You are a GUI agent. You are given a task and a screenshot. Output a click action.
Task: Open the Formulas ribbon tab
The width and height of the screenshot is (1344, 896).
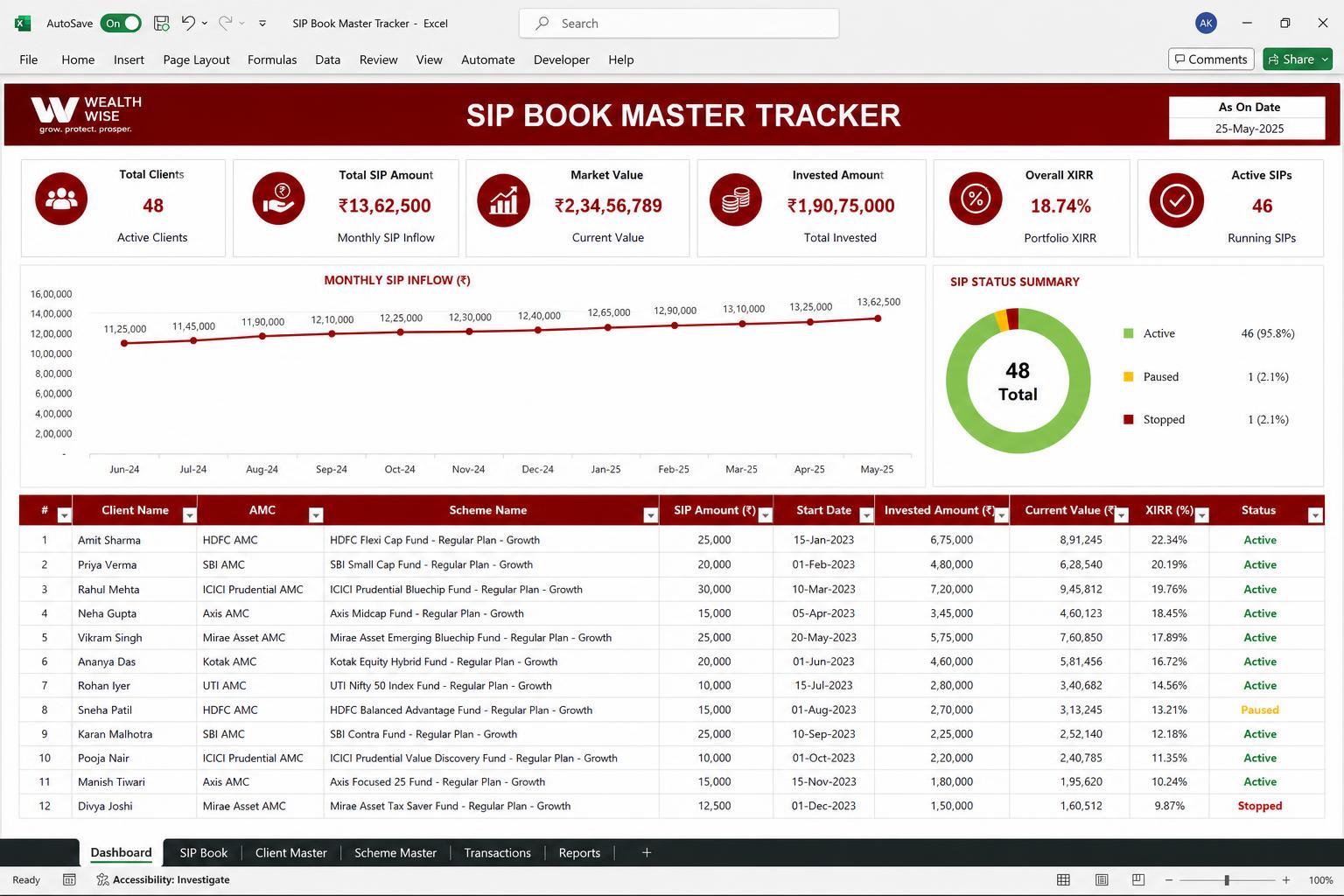pos(272,59)
